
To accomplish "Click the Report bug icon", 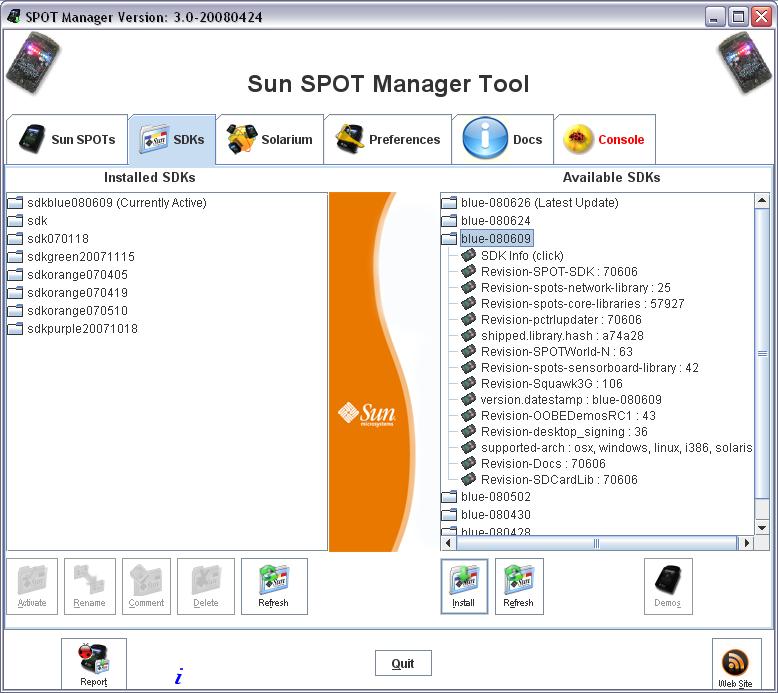I will pos(94,663).
